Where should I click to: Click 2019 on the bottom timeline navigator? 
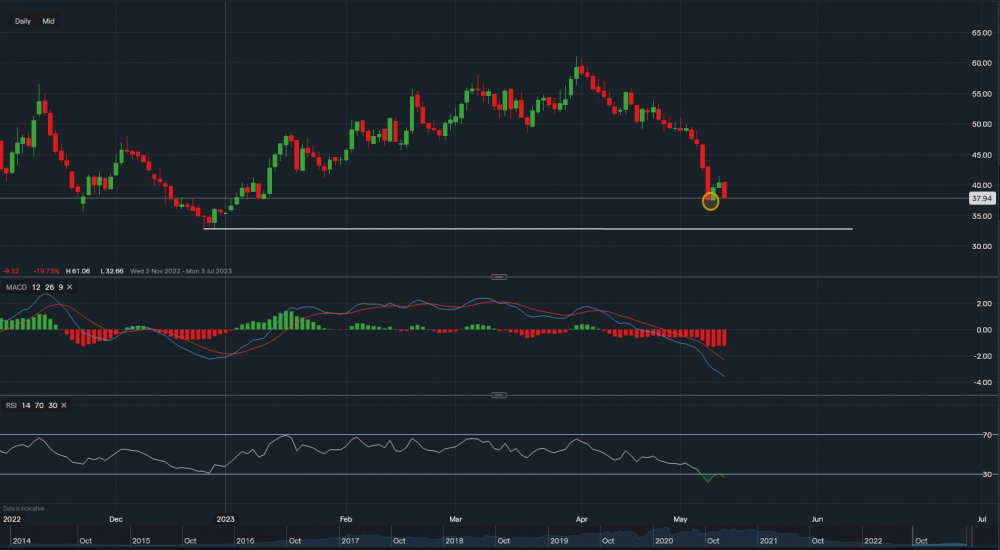click(x=560, y=541)
